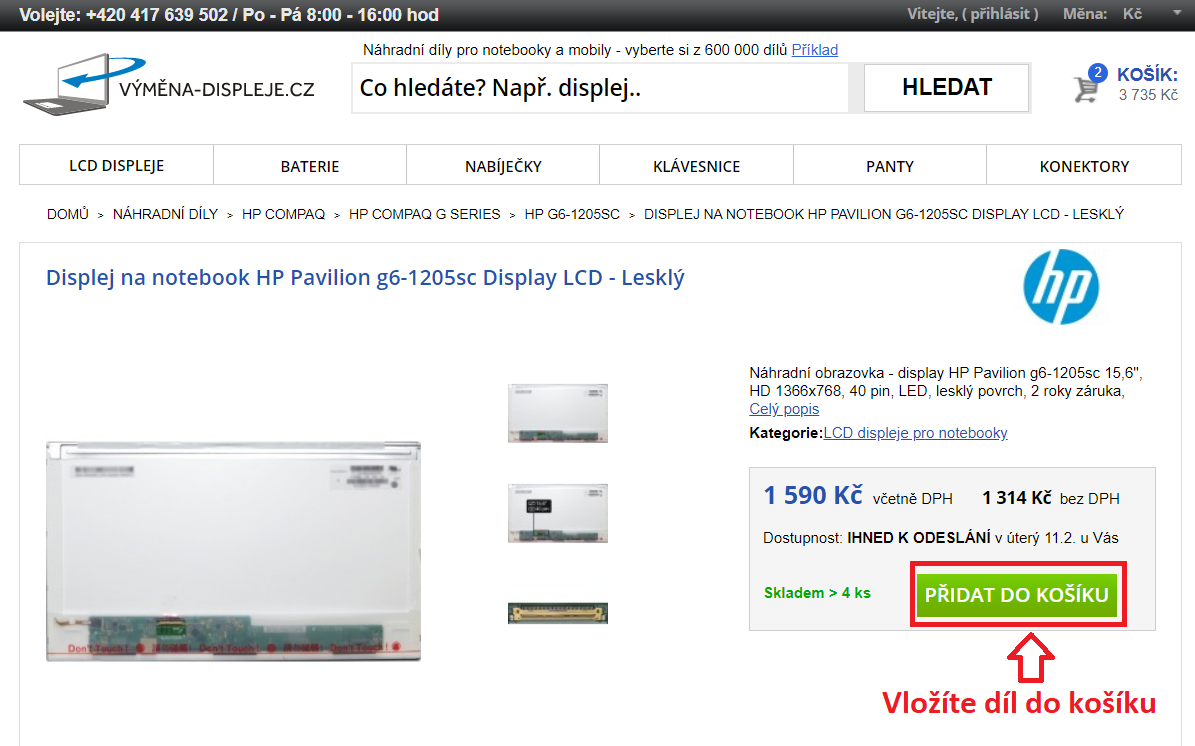Expand the currency Kč dropdown arrow

(1177, 14)
